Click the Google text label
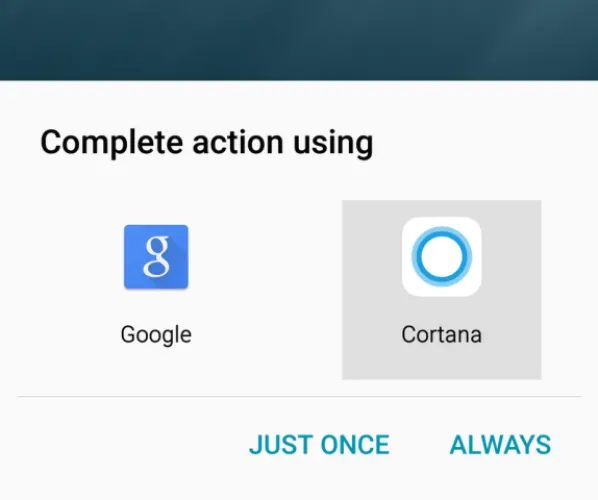The image size is (598, 500). 156,335
